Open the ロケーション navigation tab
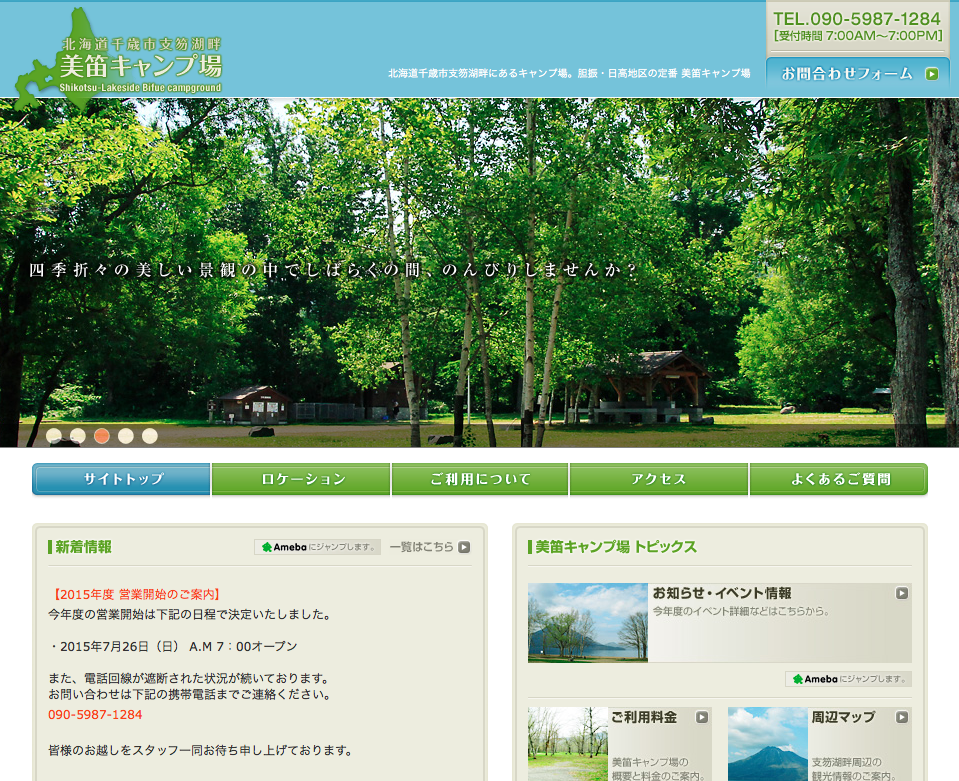The height and width of the screenshot is (781, 959). click(x=301, y=479)
